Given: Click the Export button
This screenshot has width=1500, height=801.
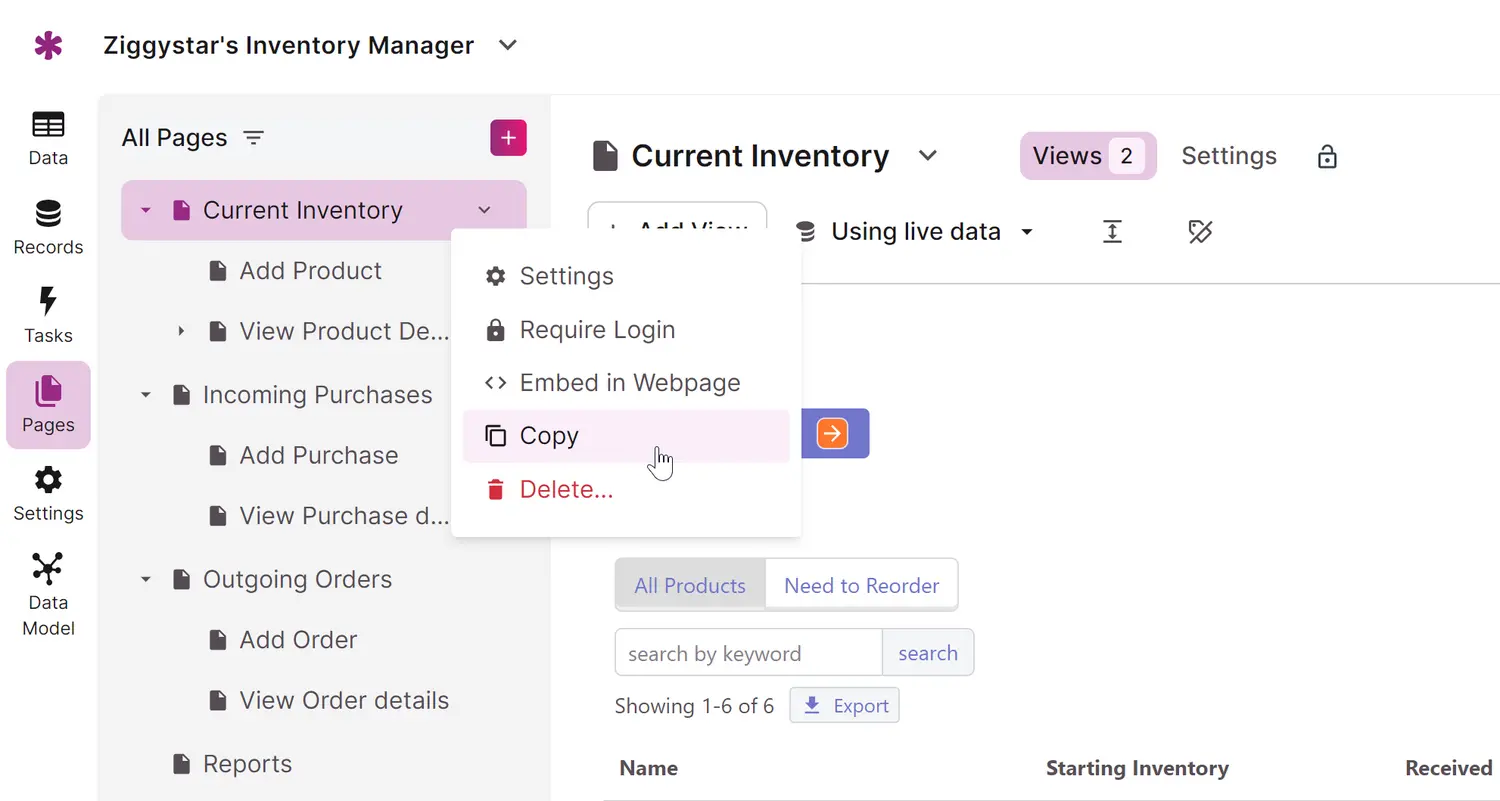Looking at the screenshot, I should [845, 706].
